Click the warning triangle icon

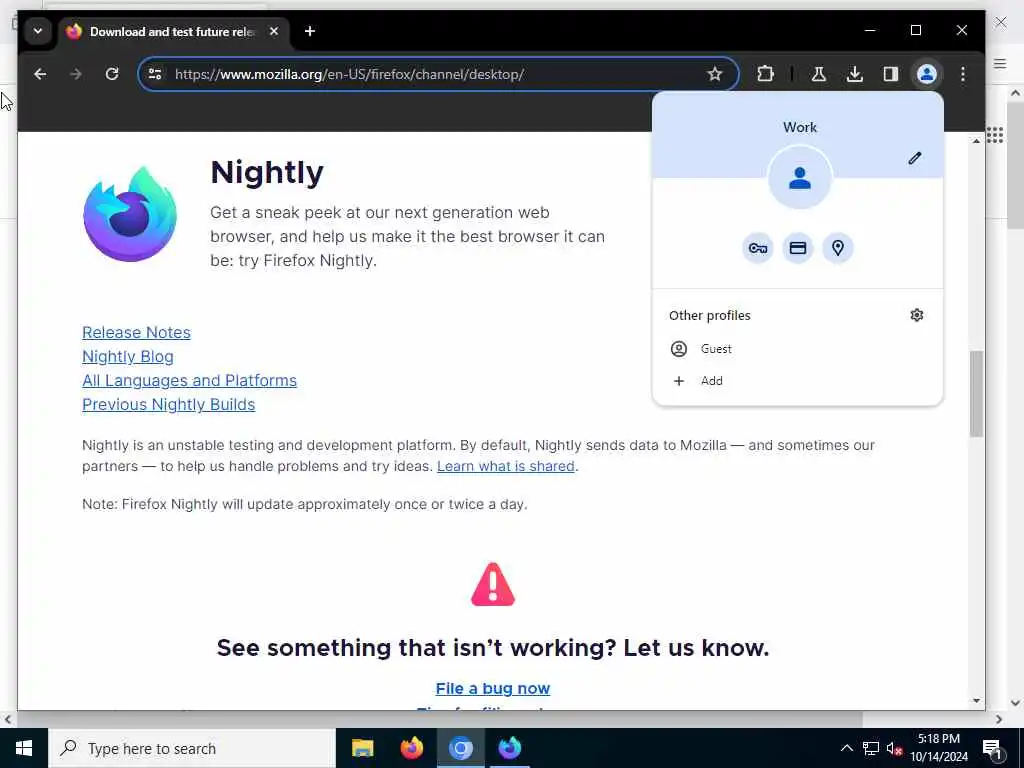(493, 584)
